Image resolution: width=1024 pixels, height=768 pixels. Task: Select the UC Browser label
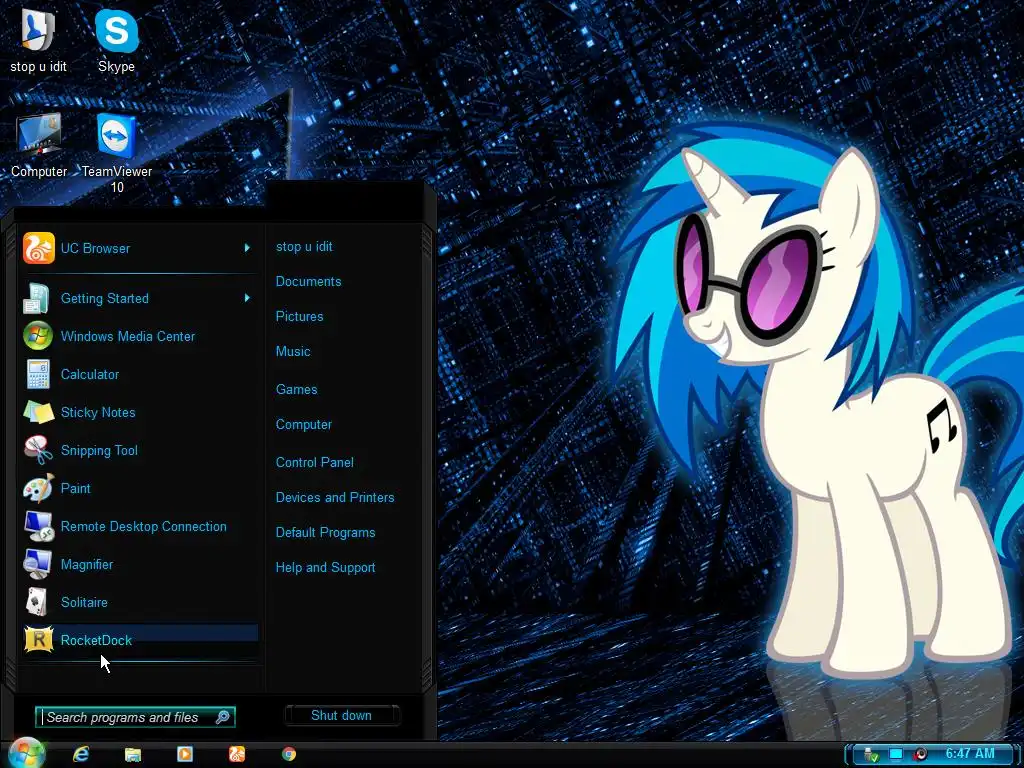pos(95,248)
